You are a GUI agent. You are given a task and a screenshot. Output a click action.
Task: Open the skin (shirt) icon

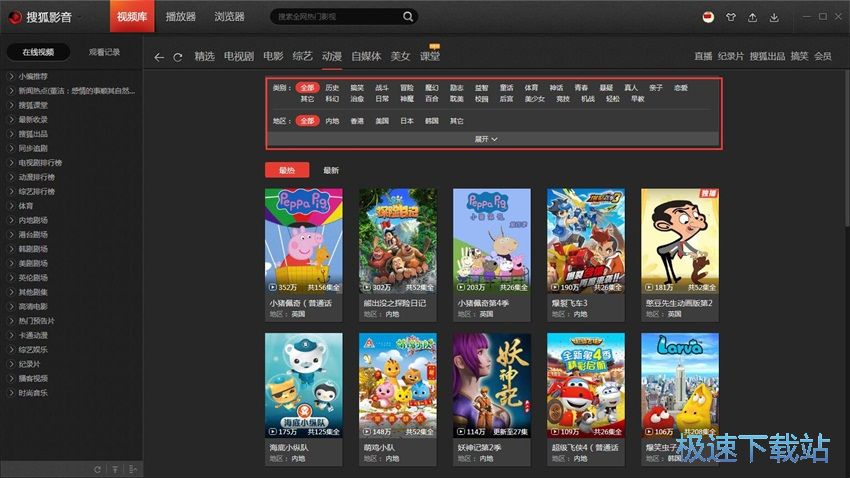(x=731, y=17)
